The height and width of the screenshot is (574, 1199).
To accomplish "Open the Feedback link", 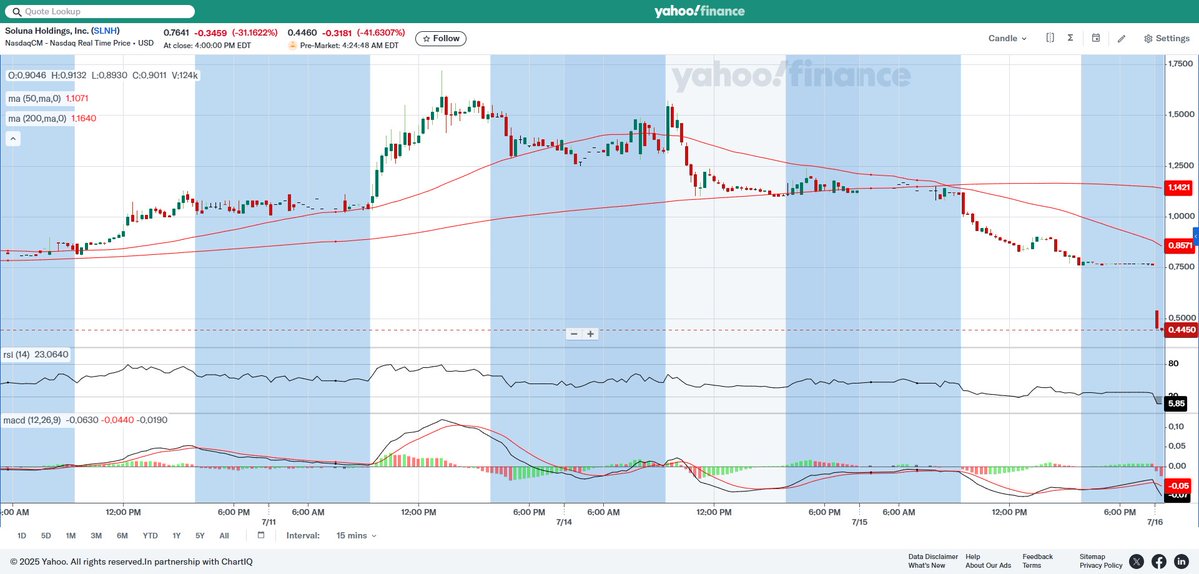I will coord(1037,556).
